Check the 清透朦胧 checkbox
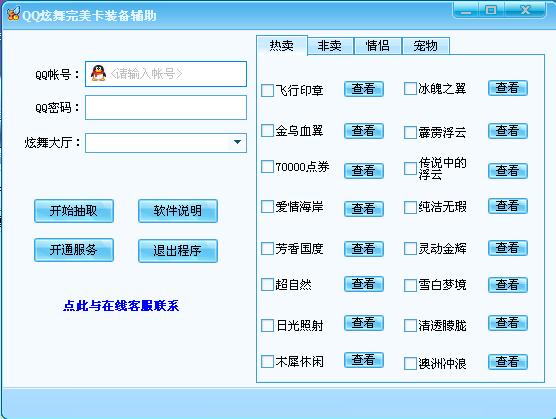The width and height of the screenshot is (556, 419). pyautogui.click(x=410, y=325)
